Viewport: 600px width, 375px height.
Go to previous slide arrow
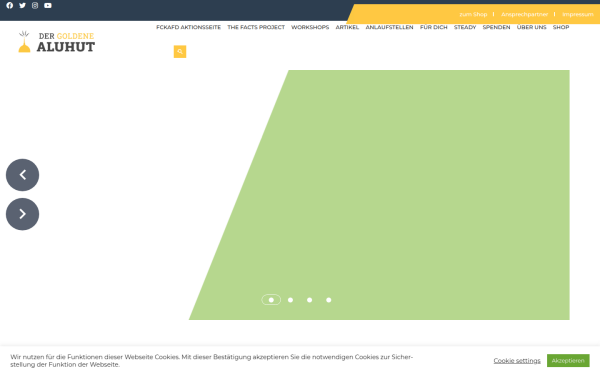[22, 175]
